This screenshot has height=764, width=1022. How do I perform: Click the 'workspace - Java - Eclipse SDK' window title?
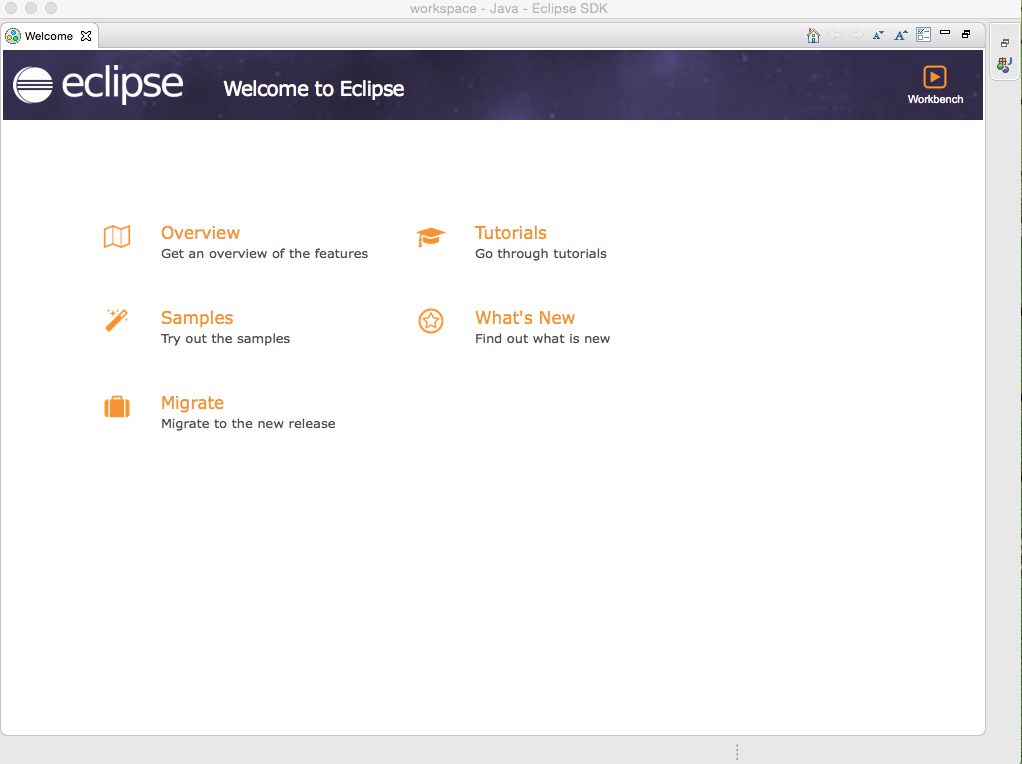coord(508,8)
